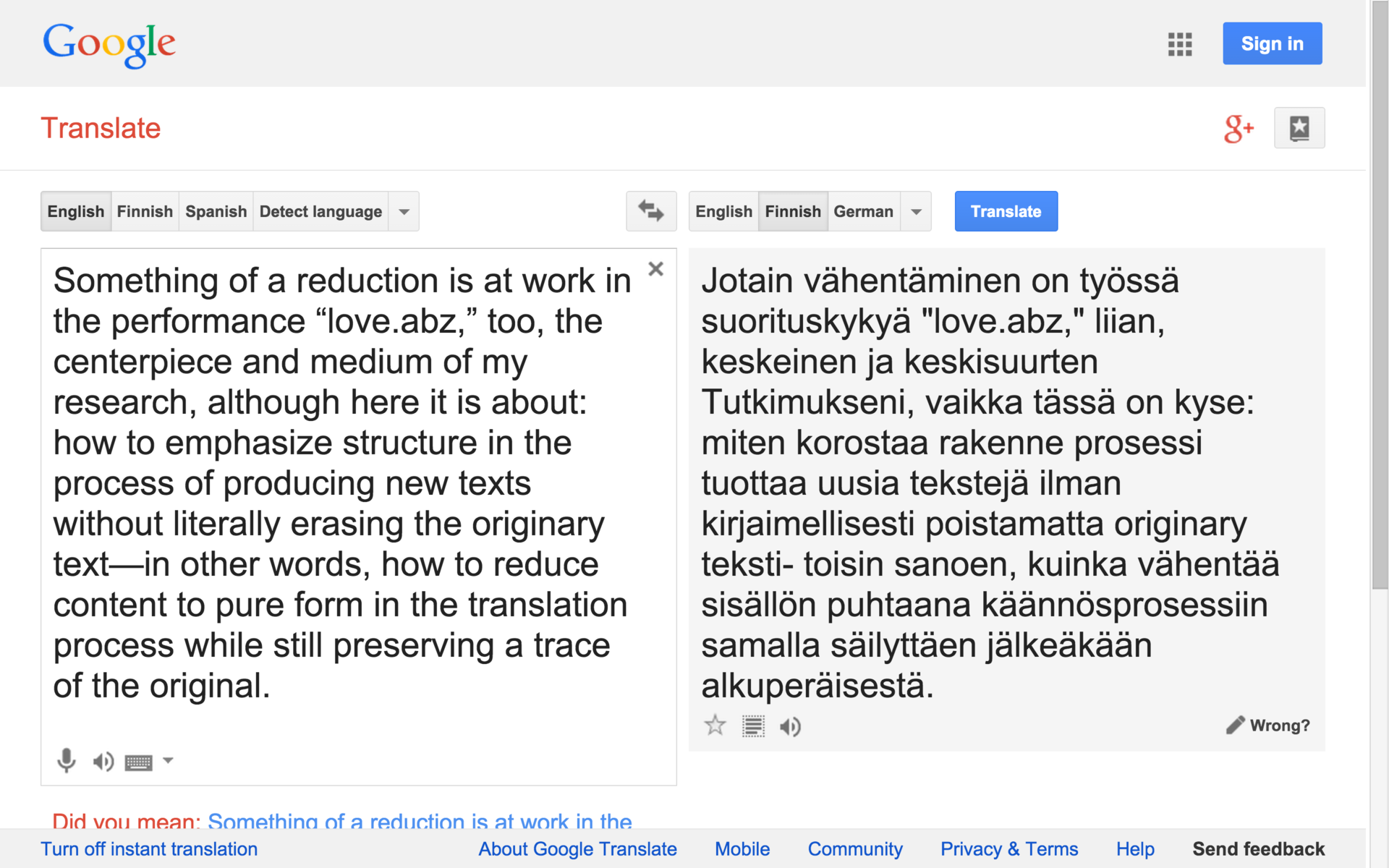Select Spanish as the source language

216,211
